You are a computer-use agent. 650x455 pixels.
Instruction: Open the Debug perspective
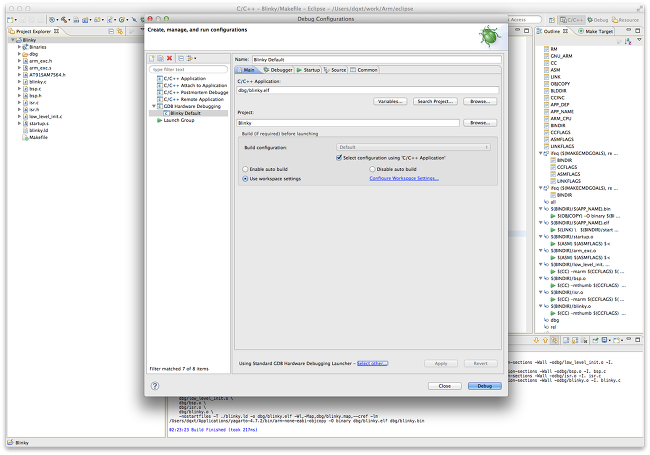click(x=597, y=20)
